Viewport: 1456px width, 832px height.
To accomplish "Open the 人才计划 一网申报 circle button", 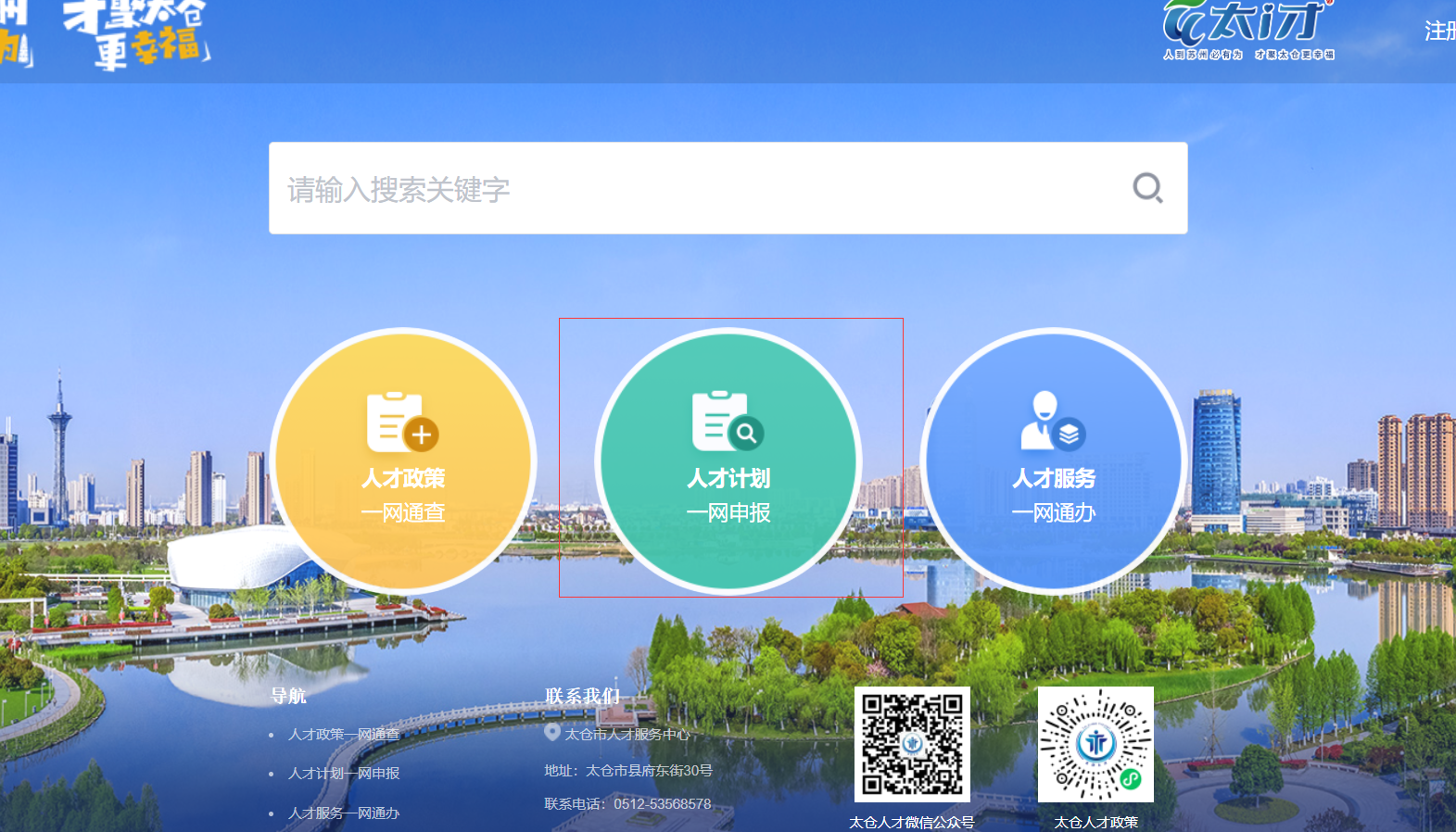I will (x=728, y=460).
